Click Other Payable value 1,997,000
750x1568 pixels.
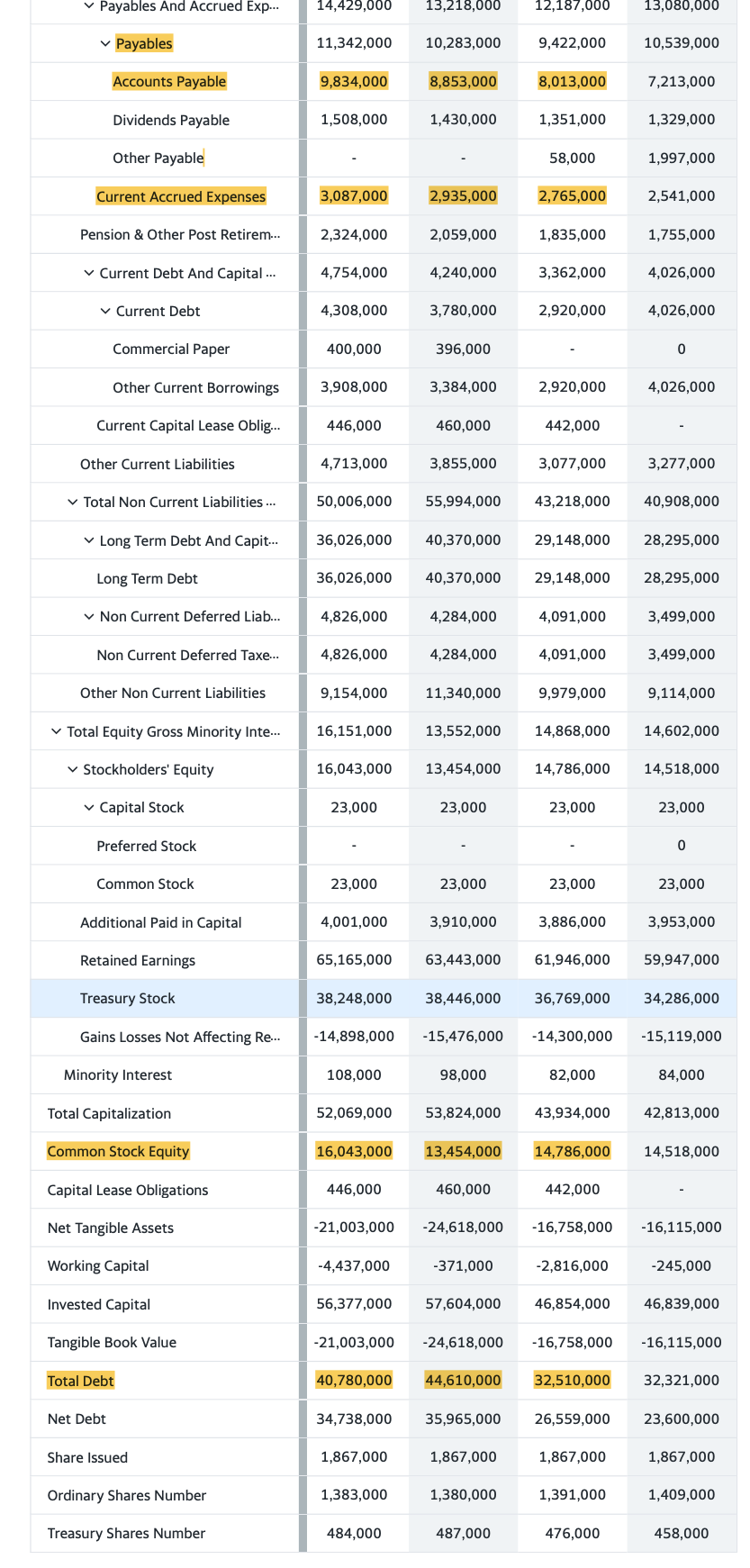click(x=682, y=158)
